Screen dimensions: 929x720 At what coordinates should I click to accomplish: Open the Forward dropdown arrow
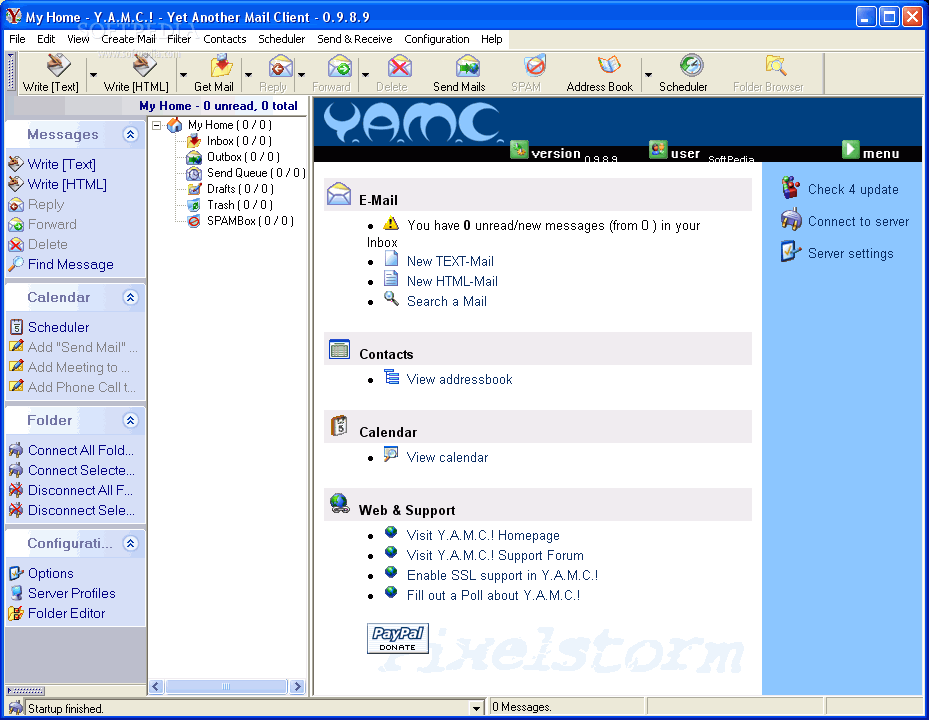366,75
